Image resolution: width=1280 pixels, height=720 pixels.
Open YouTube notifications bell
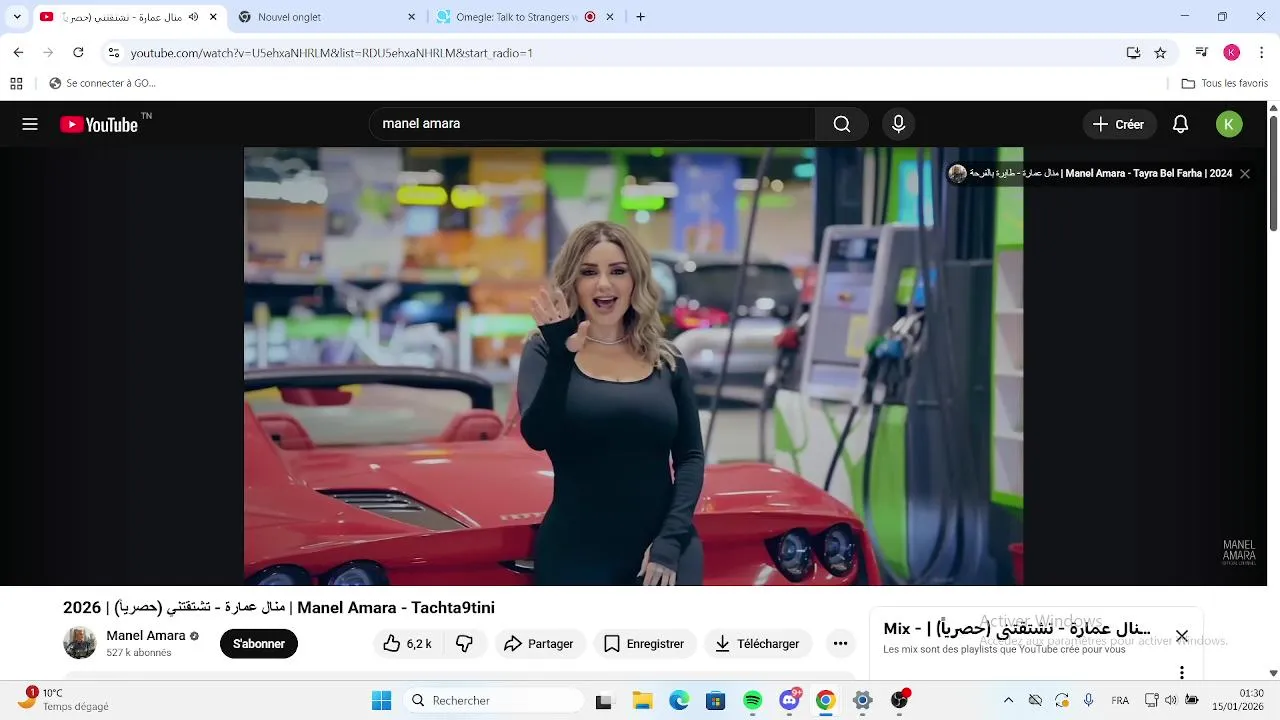click(x=1180, y=124)
